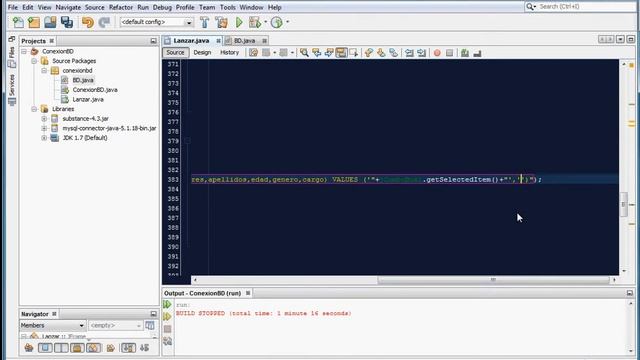Switch to the Design view
This screenshot has height=360, width=640.
pos(202,52)
